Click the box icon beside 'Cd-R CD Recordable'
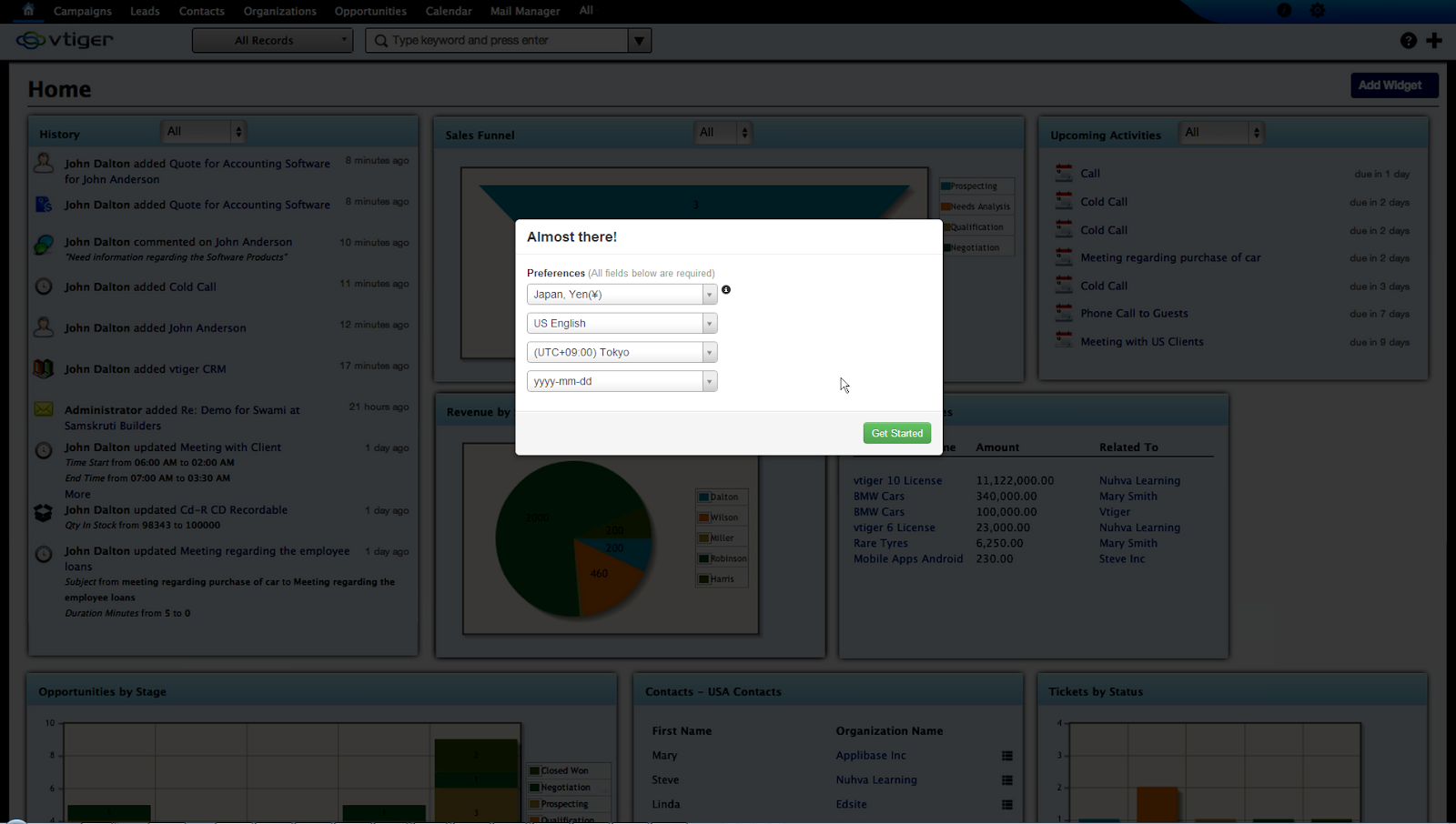Image resolution: width=1456 pixels, height=824 pixels. pyautogui.click(x=44, y=513)
